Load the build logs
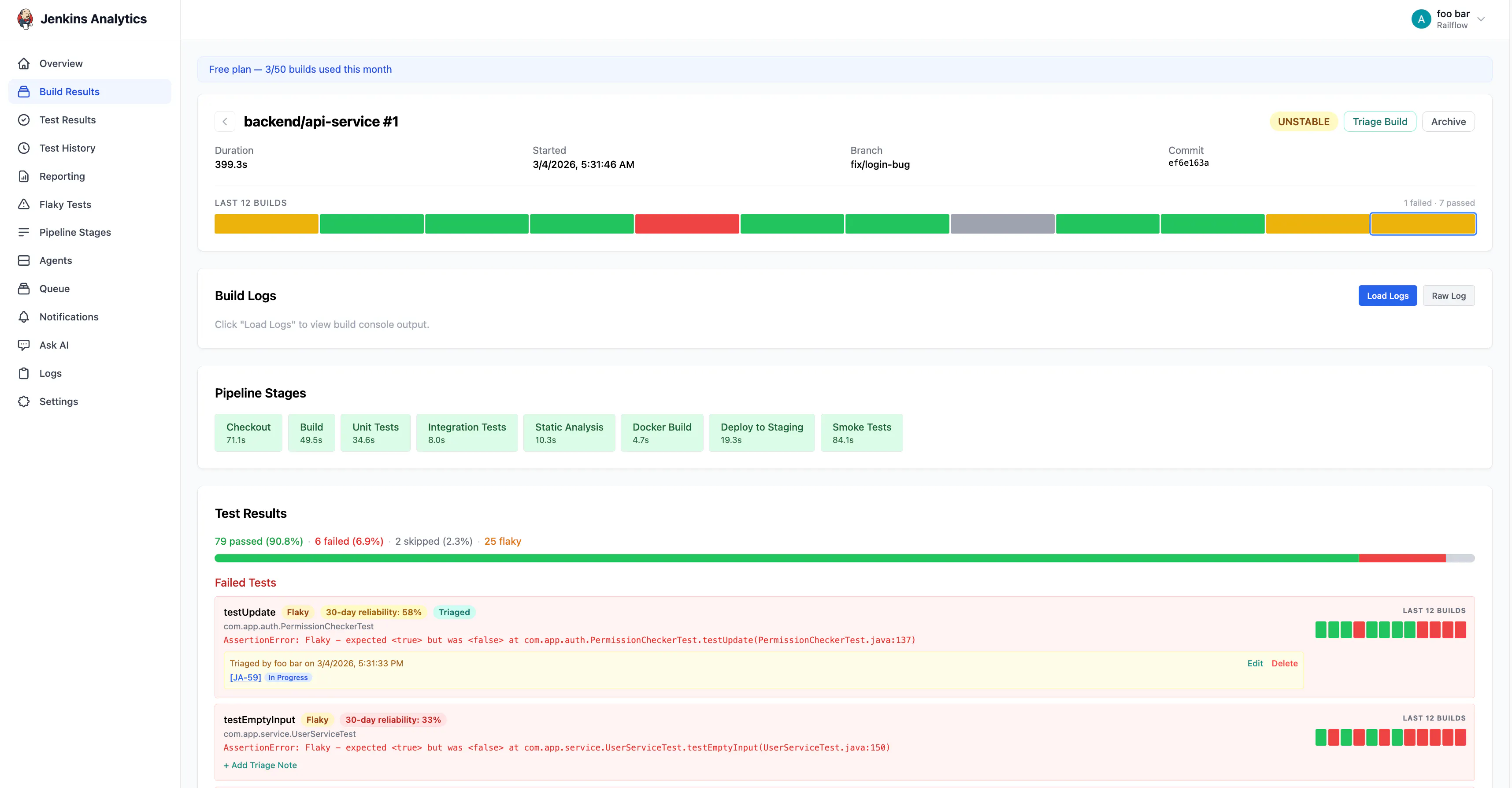This screenshot has width=1512, height=788. [x=1387, y=295]
